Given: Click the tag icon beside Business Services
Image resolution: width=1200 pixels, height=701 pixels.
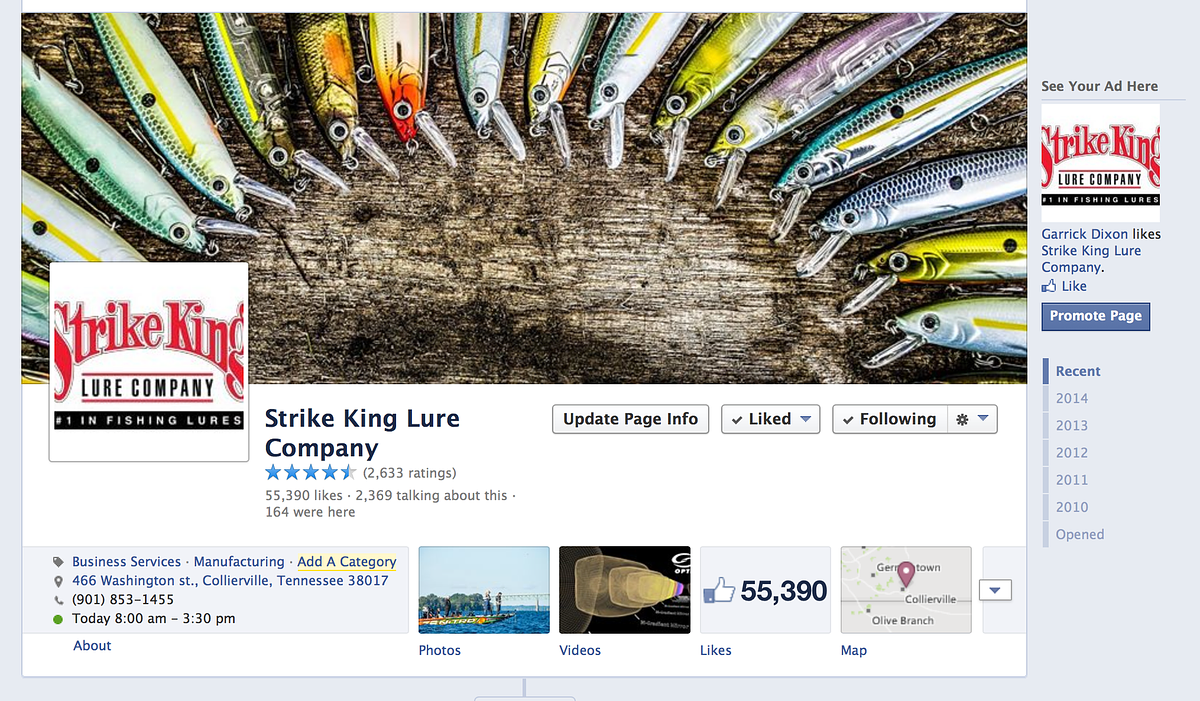Looking at the screenshot, I should point(59,562).
